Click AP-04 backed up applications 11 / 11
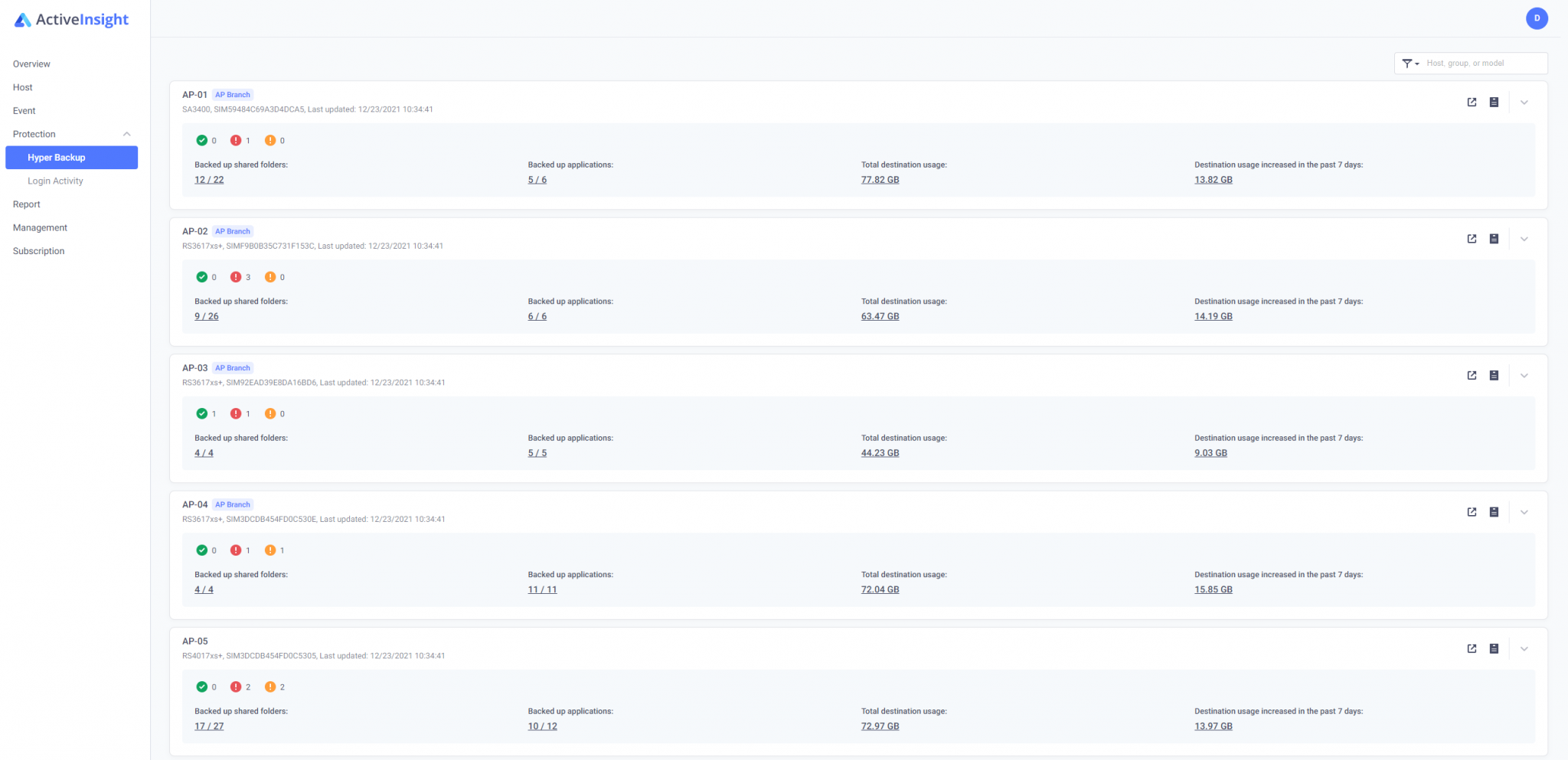 coord(542,590)
